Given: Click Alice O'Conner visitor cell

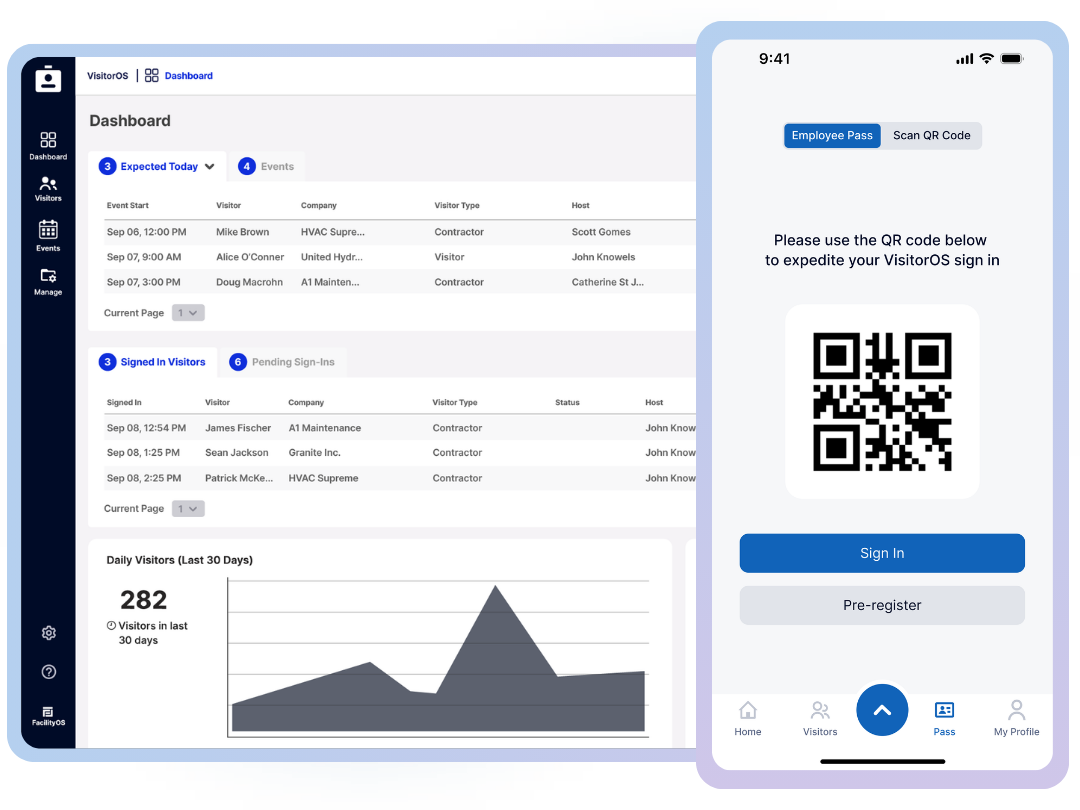Looking at the screenshot, I should [x=250, y=257].
